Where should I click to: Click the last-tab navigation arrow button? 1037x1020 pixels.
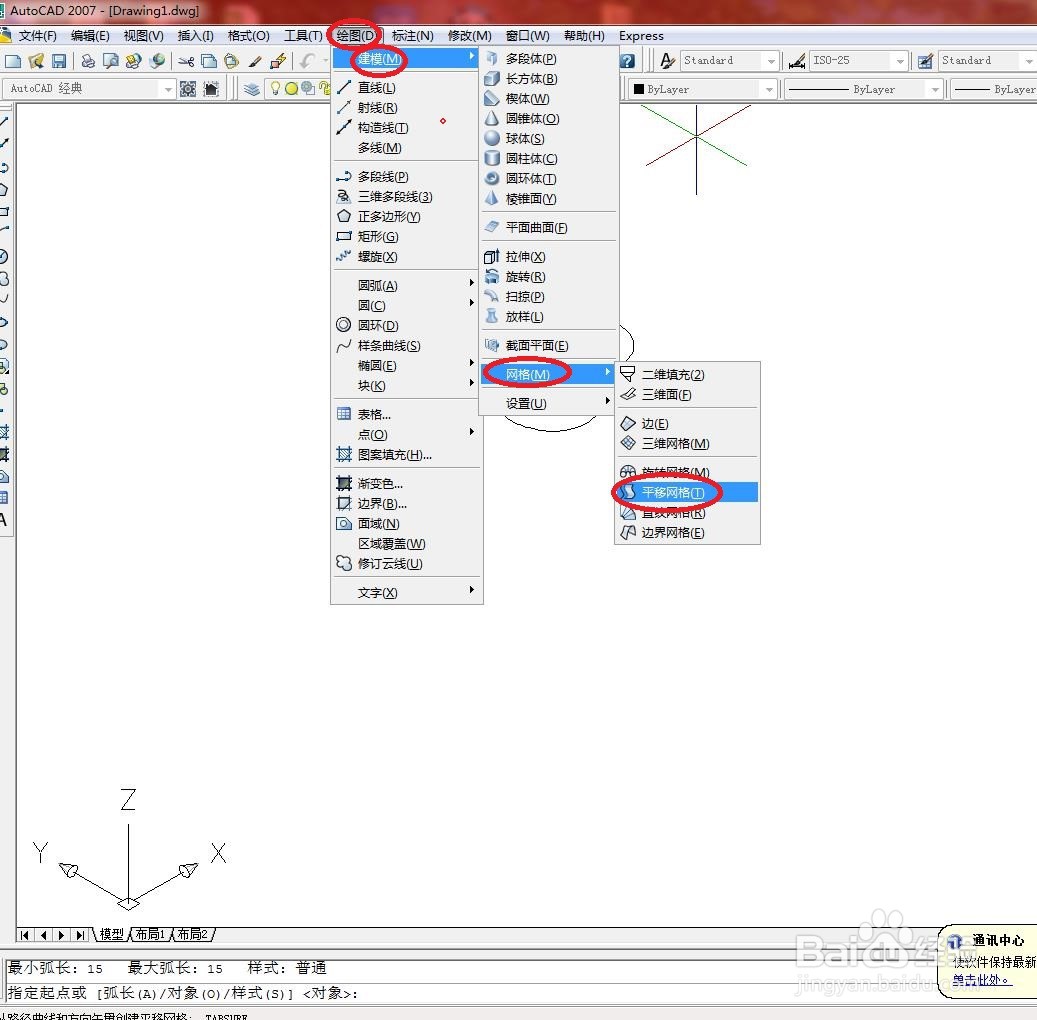[x=80, y=935]
